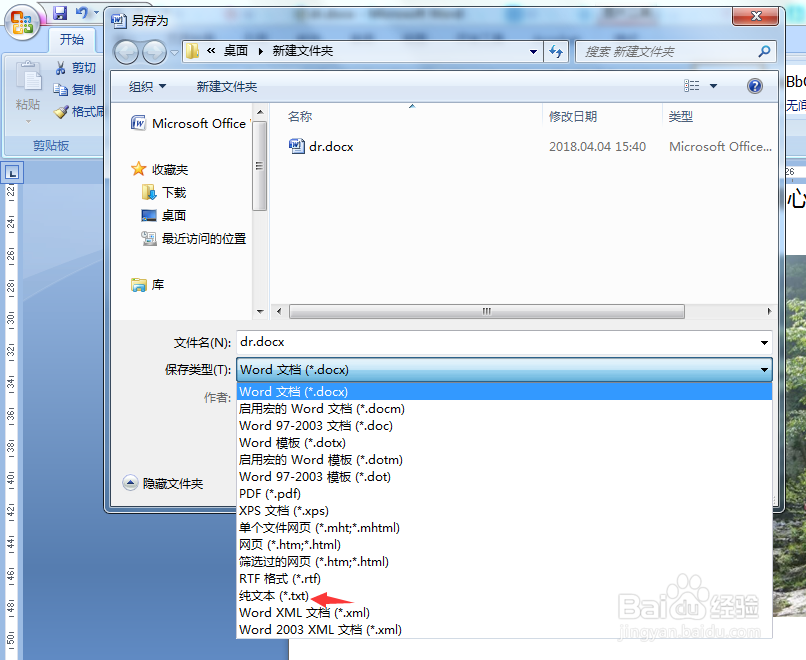Select XPS 文档 (*.xps) option
Viewport: 806px width, 660px height.
click(504, 510)
